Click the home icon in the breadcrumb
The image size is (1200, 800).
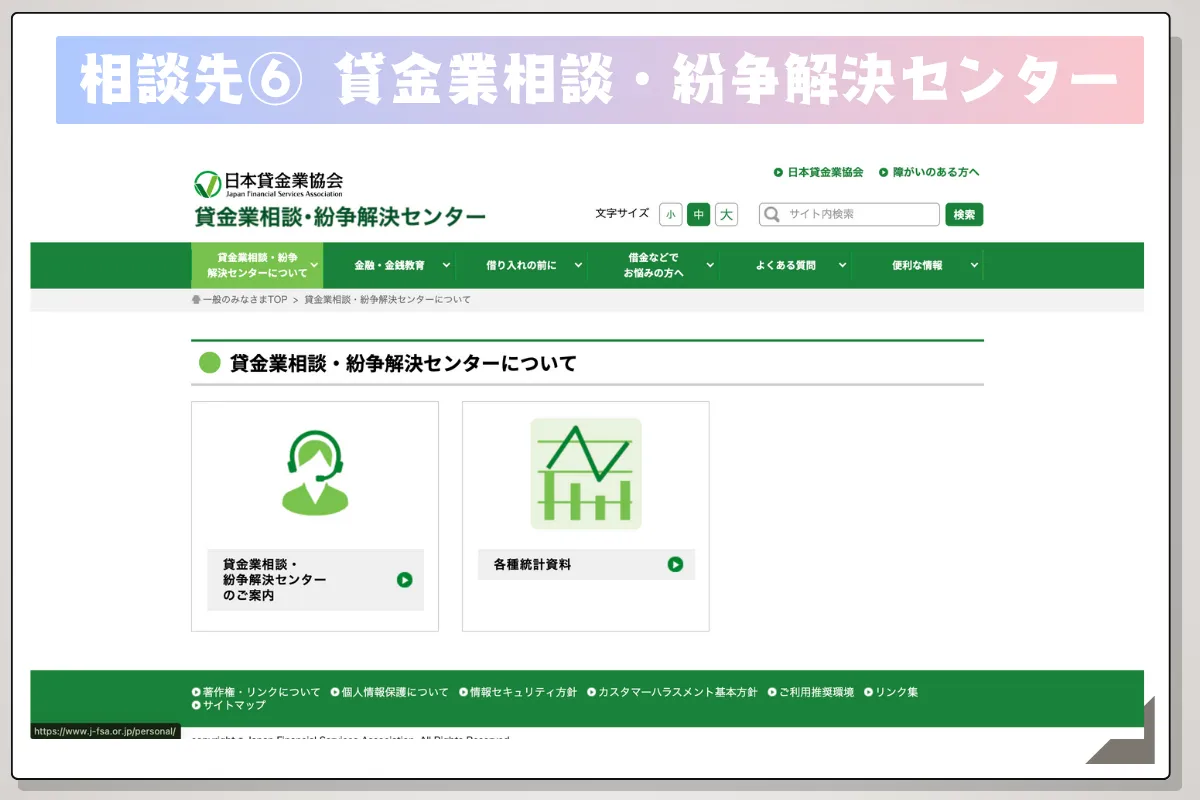click(x=197, y=299)
